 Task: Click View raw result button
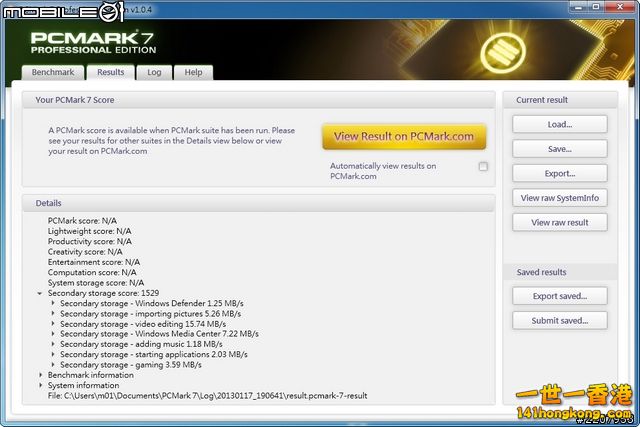pos(559,222)
